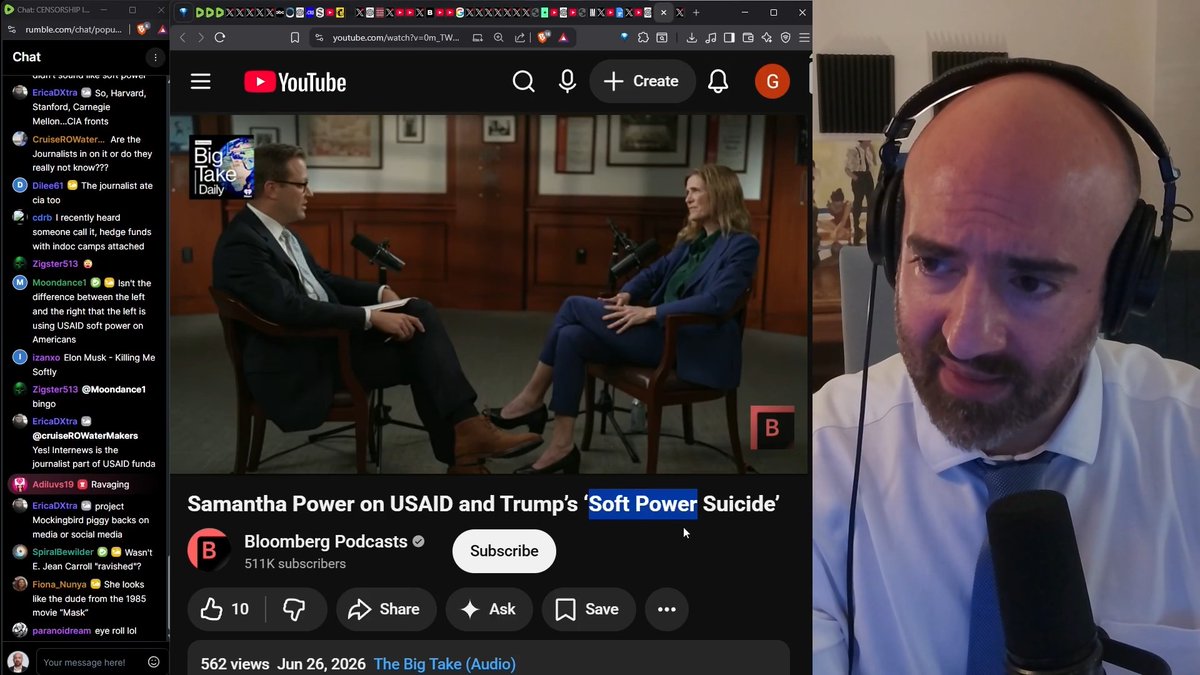
Task: Click the Ask button
Action: pos(488,609)
